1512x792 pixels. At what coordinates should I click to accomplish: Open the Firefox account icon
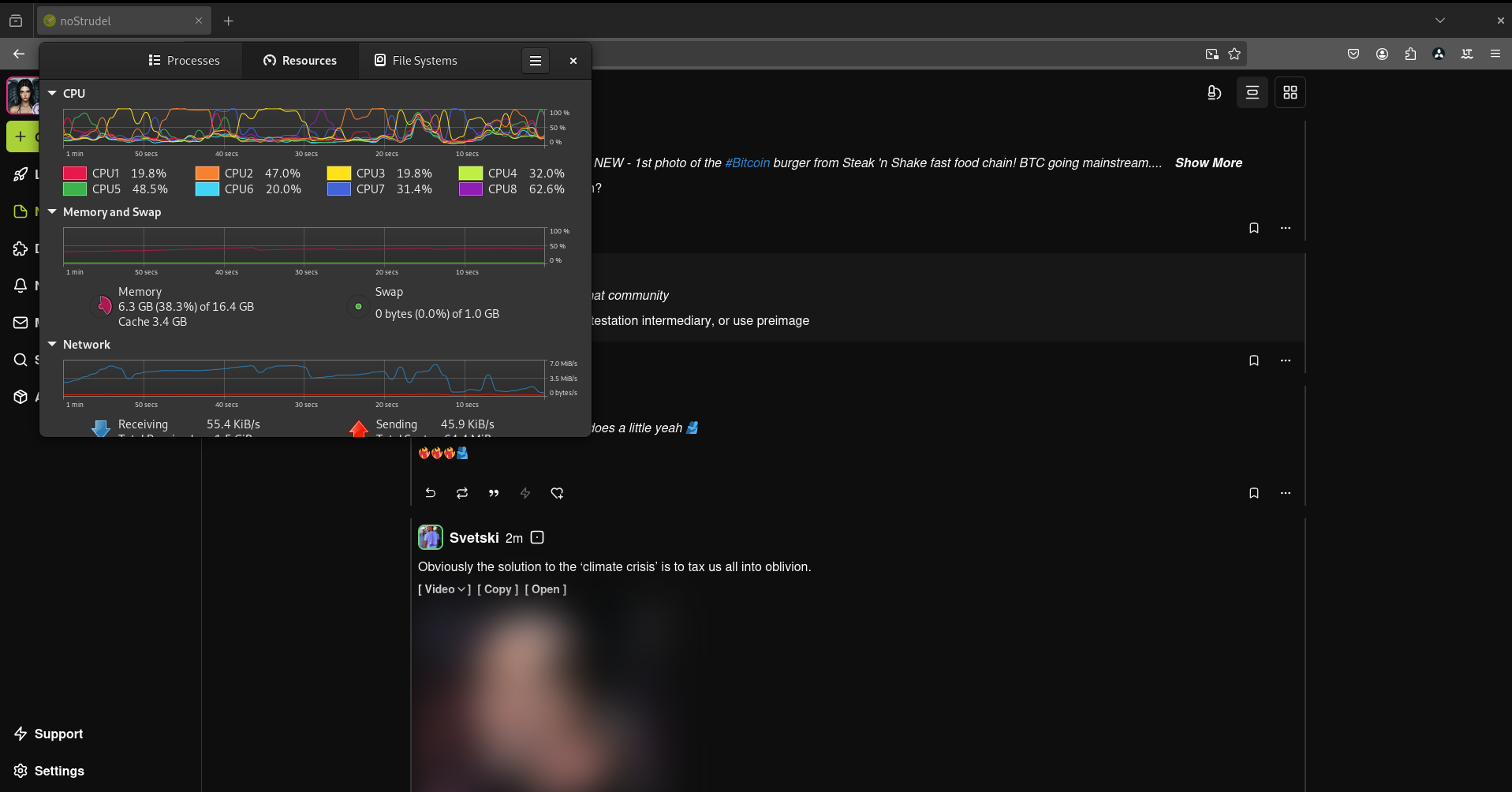pyautogui.click(x=1382, y=54)
